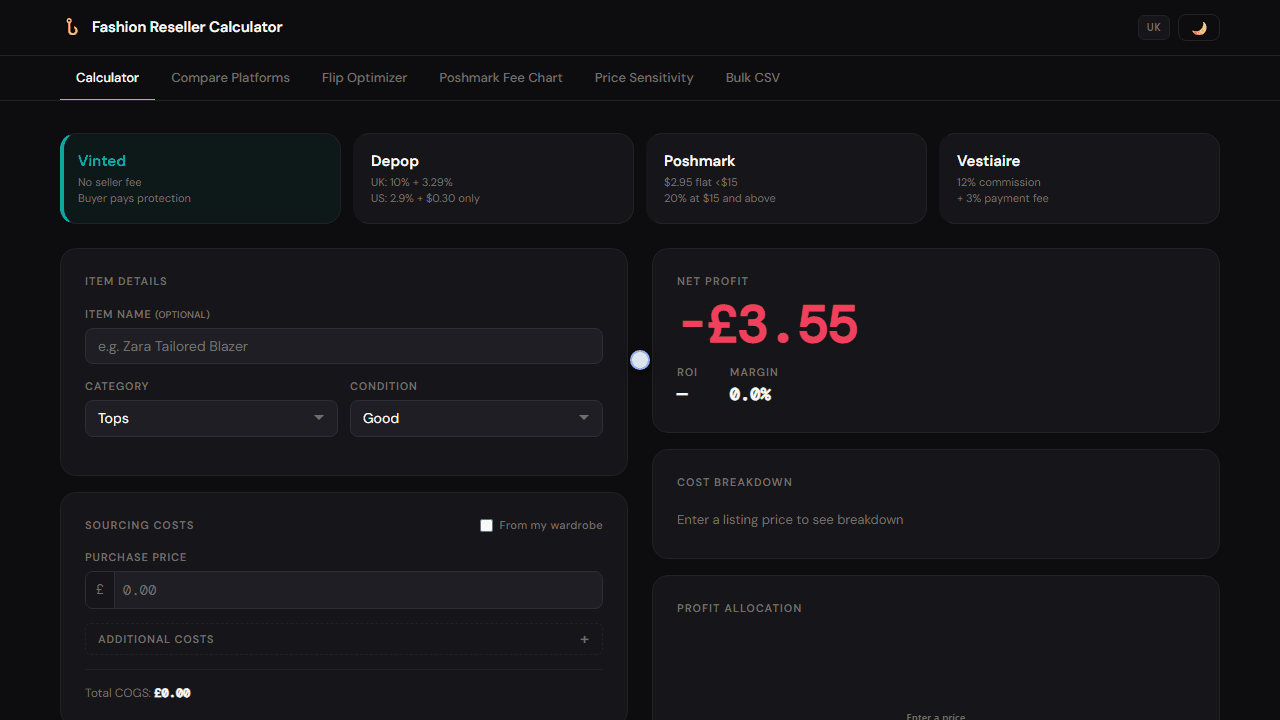Switch region using the UK button
This screenshot has height=720, width=1280.
coord(1154,27)
